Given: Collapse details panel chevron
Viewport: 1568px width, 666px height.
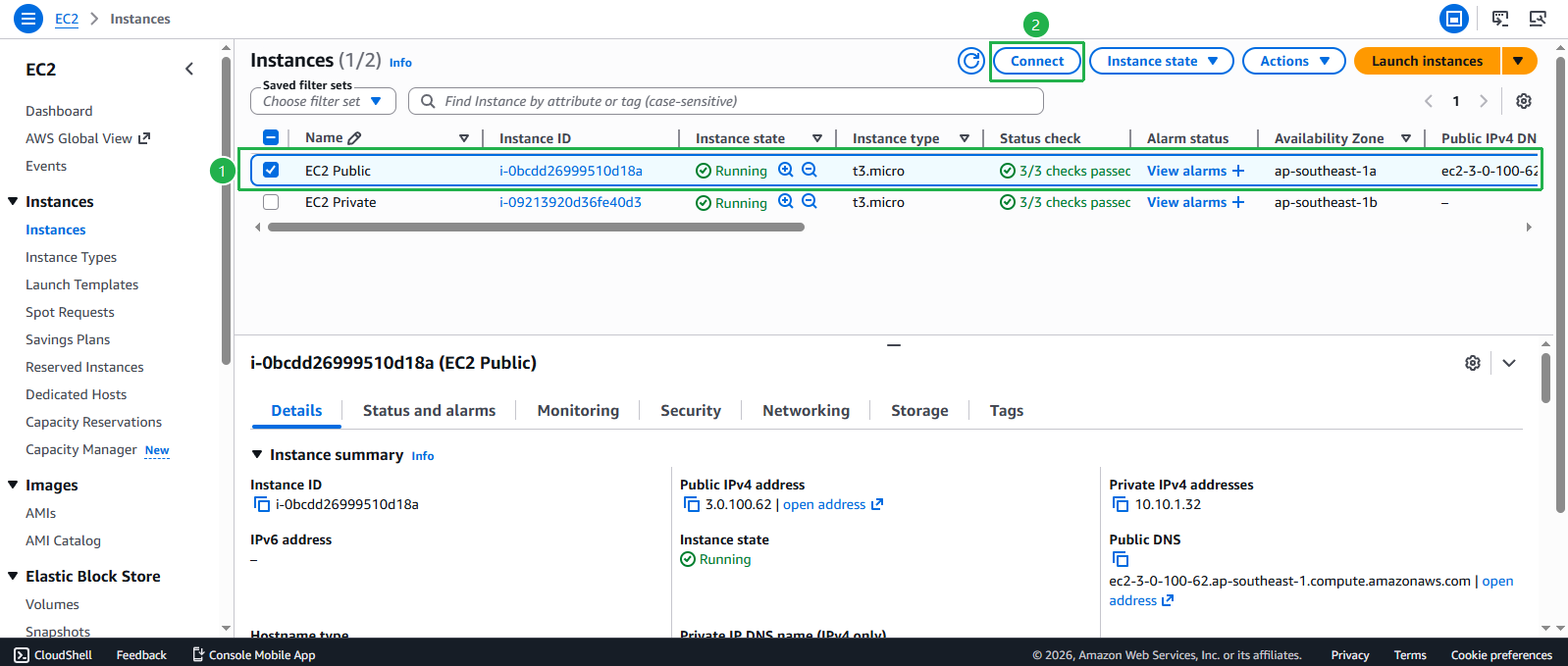Looking at the screenshot, I should click(x=1509, y=363).
